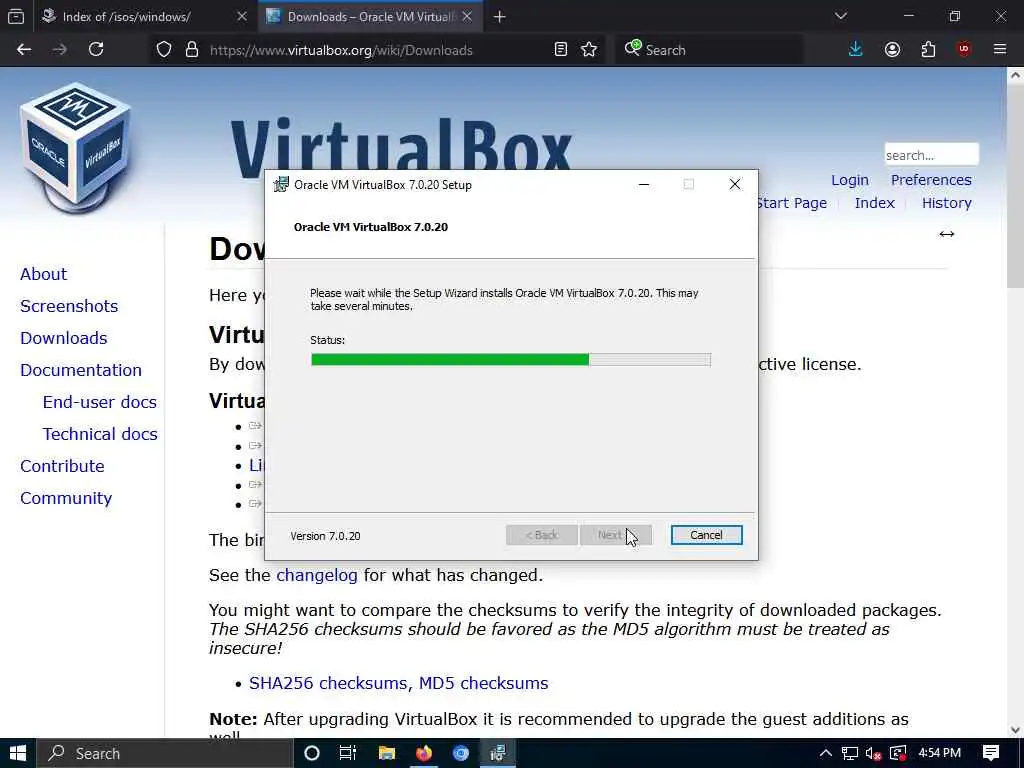
Task: Click the Login link
Action: click(850, 180)
